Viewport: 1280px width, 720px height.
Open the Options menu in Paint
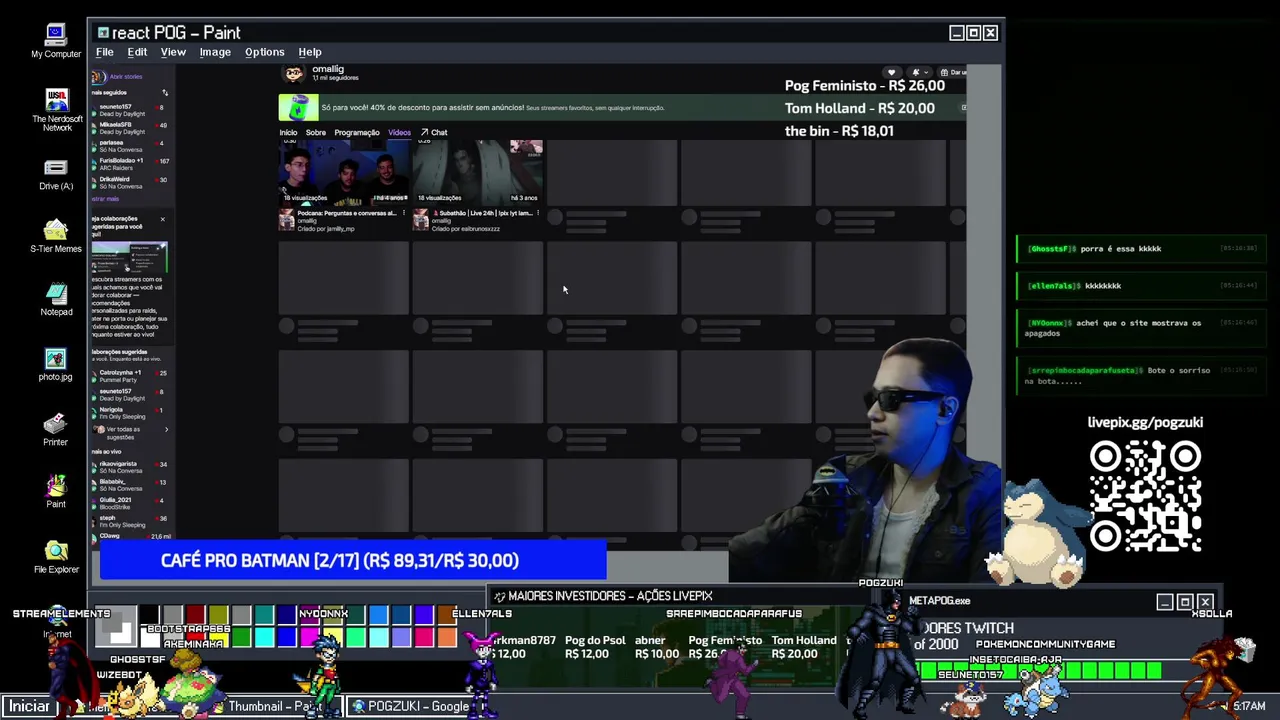265,52
